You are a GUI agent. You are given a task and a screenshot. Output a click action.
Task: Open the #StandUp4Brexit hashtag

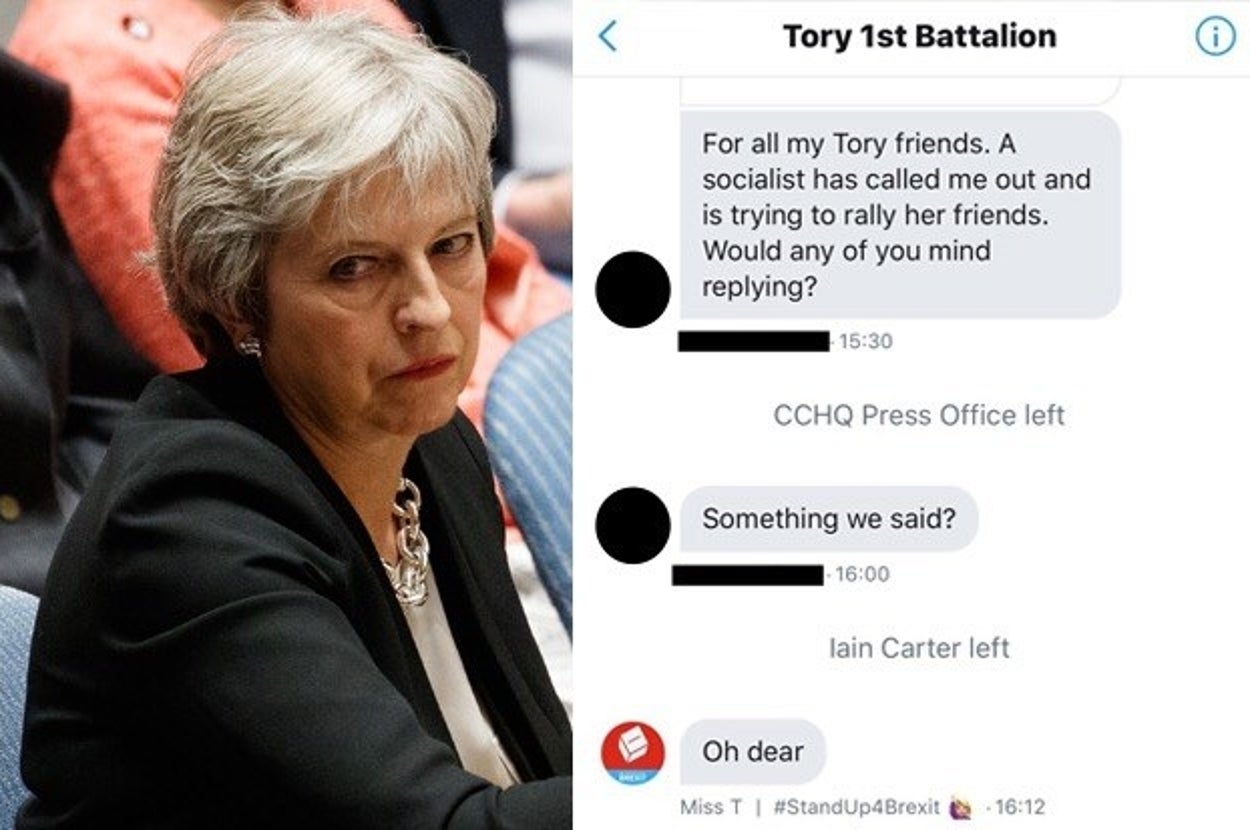tap(857, 807)
